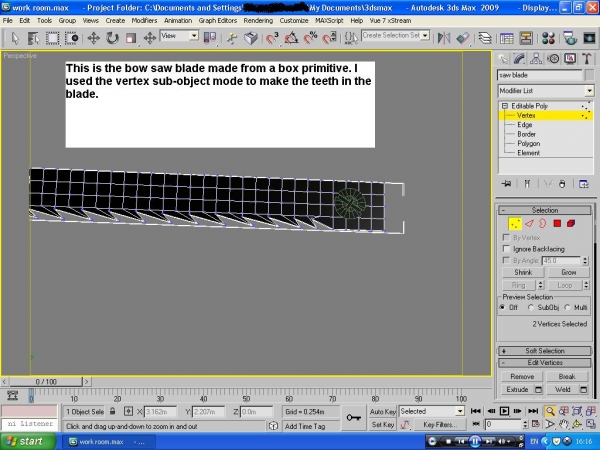Click Set Keys large key icon

pyautogui.click(x=354, y=417)
